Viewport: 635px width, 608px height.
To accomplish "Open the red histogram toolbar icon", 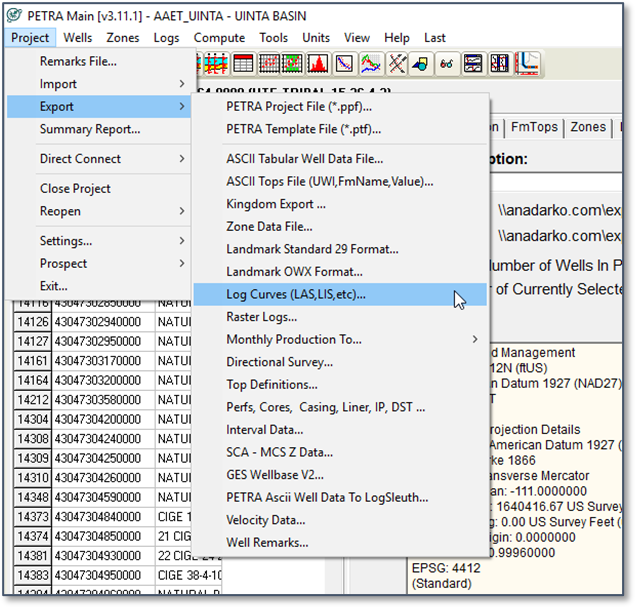I will point(318,64).
